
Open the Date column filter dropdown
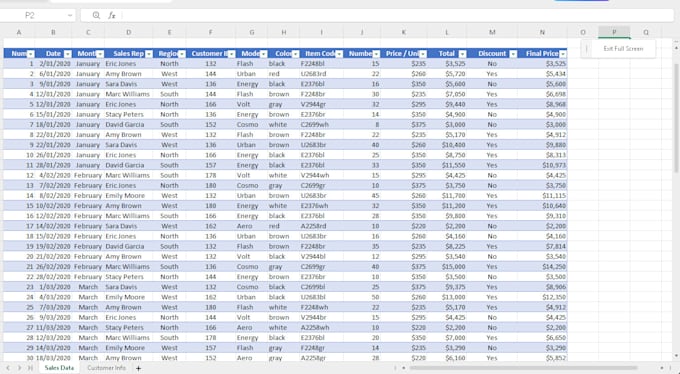point(67,54)
